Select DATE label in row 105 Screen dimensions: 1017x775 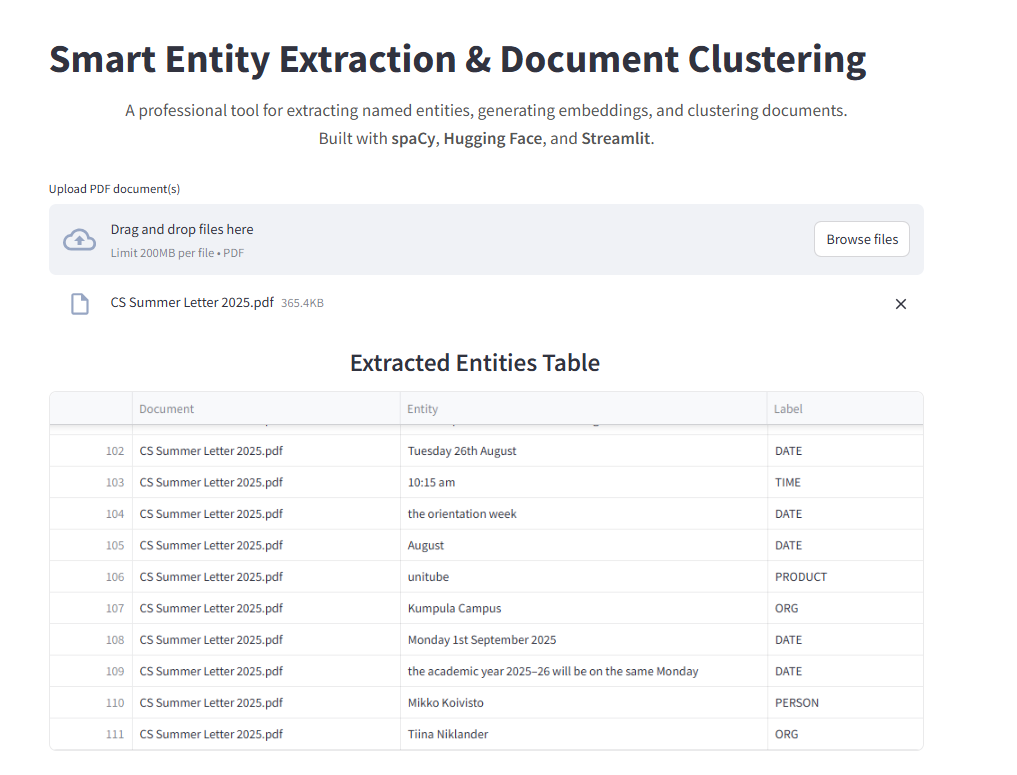[844, 545]
